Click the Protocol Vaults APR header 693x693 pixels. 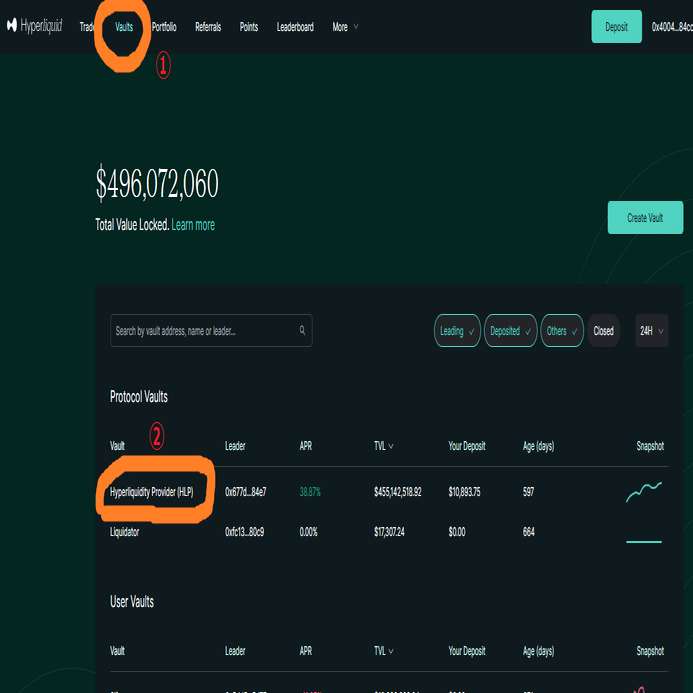(306, 446)
